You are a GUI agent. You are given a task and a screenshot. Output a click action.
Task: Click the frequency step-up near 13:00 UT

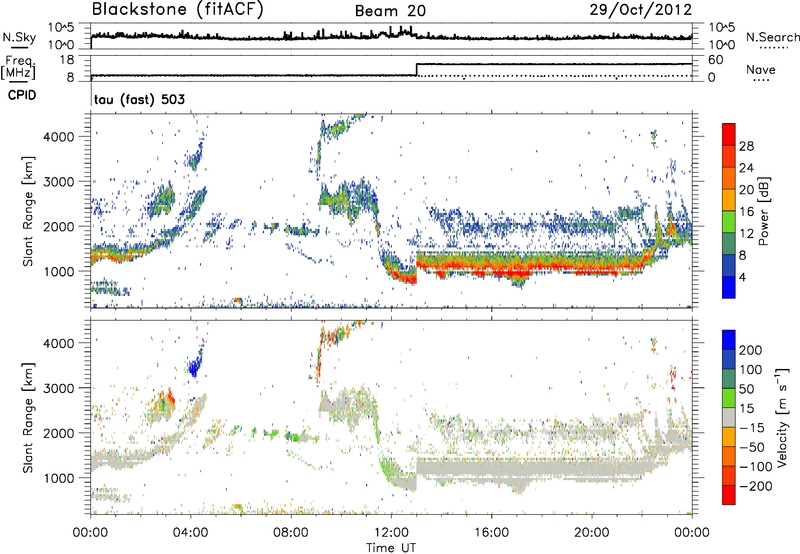[417, 69]
